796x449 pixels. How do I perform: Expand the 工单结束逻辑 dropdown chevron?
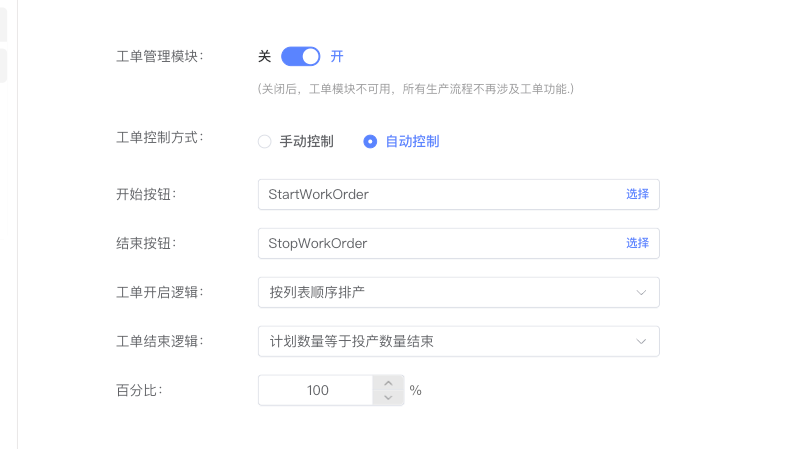(x=641, y=341)
